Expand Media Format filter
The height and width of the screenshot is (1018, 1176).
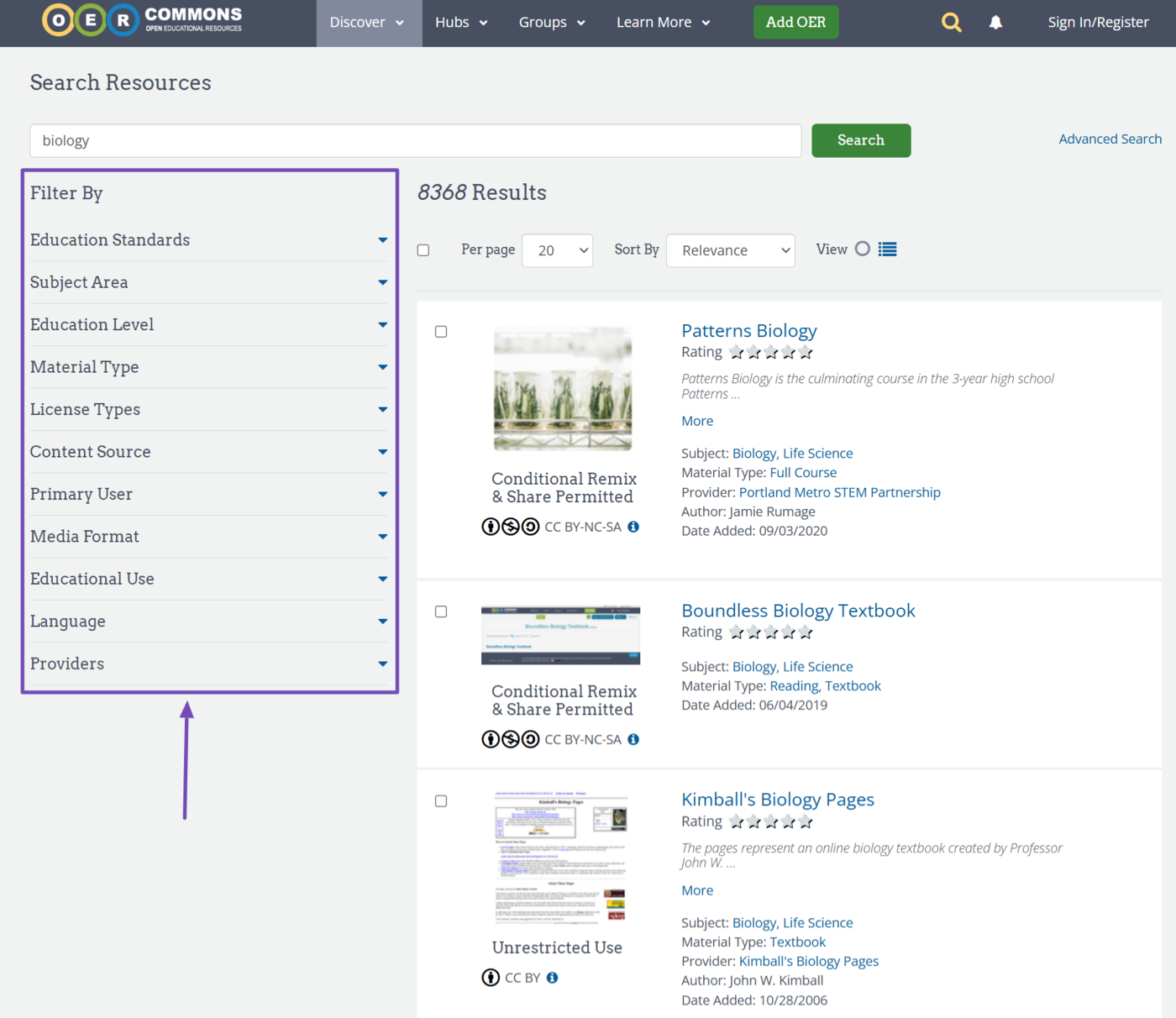click(209, 537)
